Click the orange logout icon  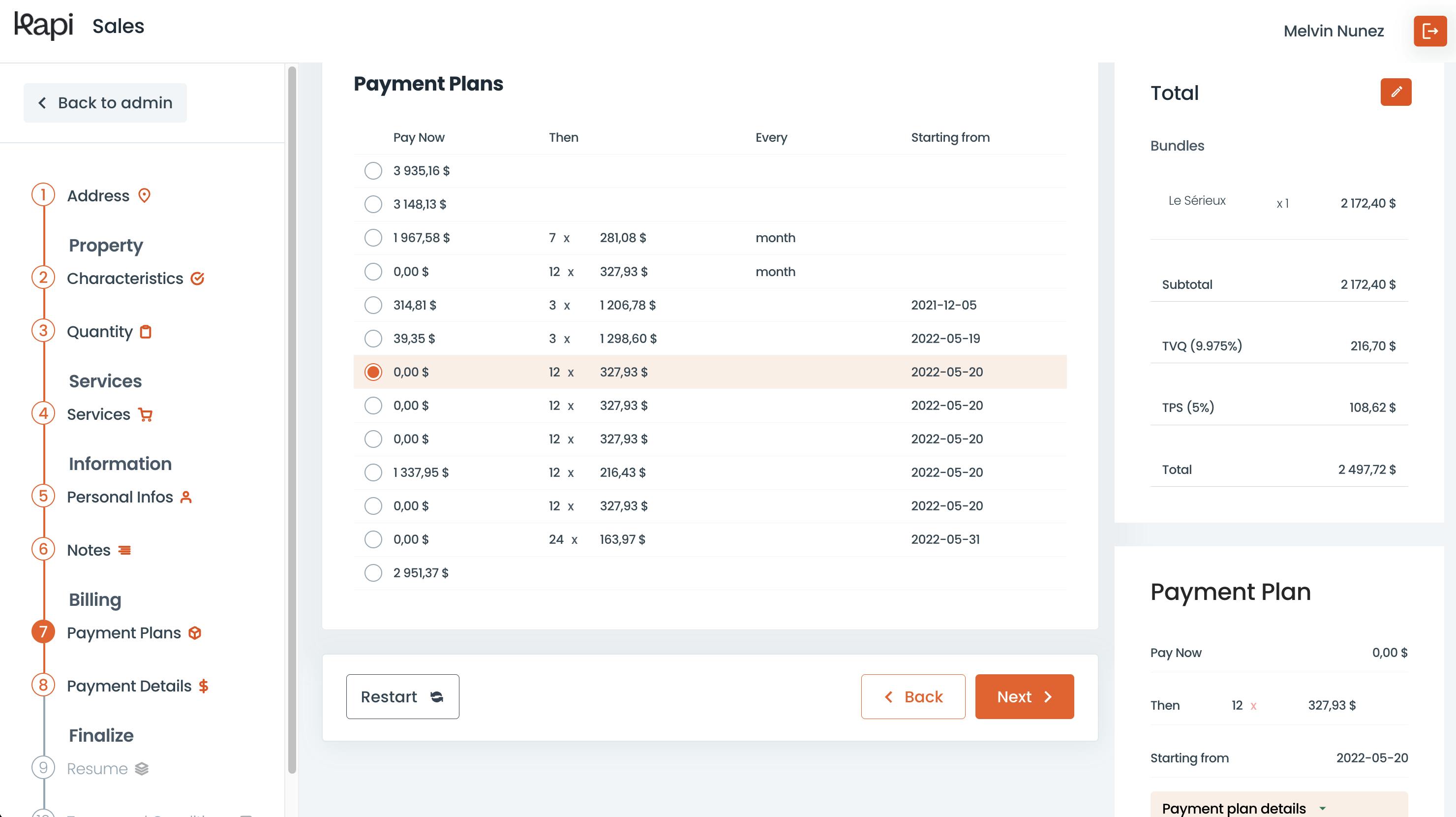(1430, 31)
